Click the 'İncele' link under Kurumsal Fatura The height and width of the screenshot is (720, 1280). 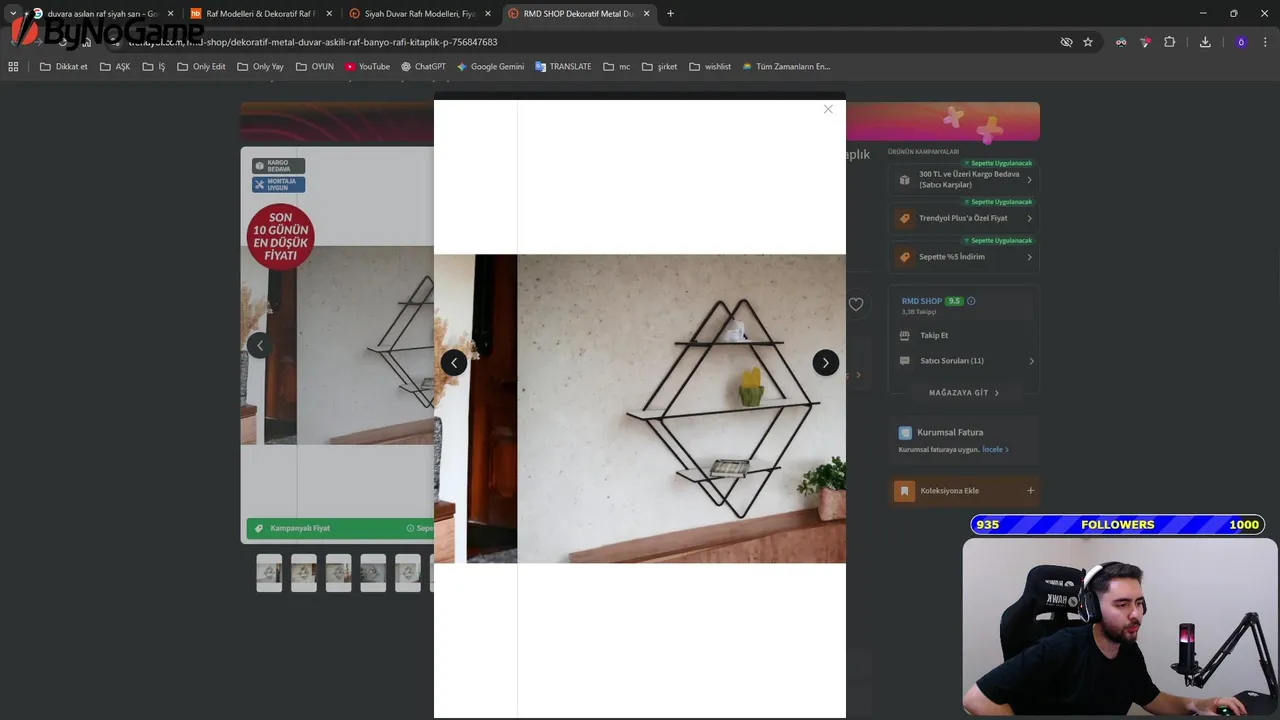(994, 450)
